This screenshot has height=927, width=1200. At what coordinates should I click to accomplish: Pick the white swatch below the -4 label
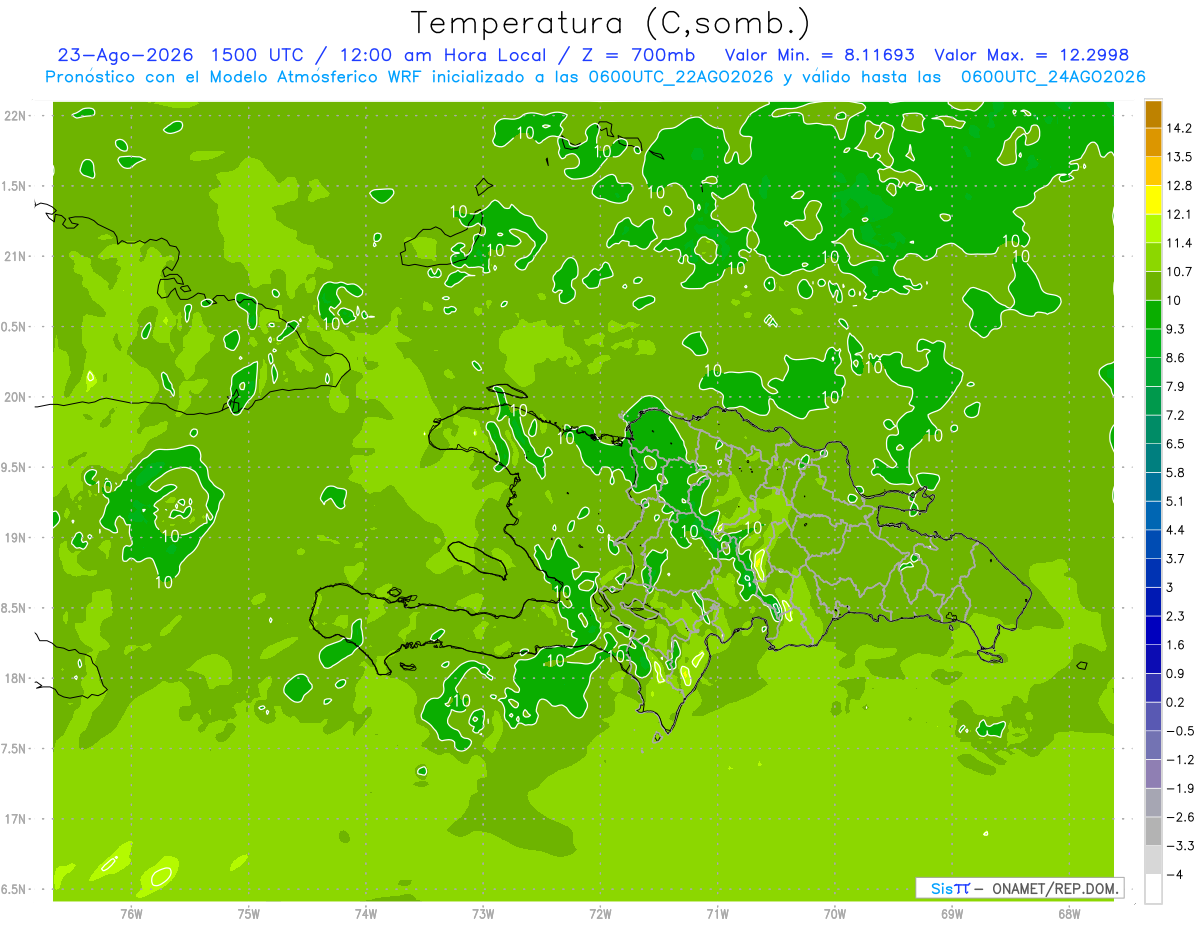coord(1153,888)
